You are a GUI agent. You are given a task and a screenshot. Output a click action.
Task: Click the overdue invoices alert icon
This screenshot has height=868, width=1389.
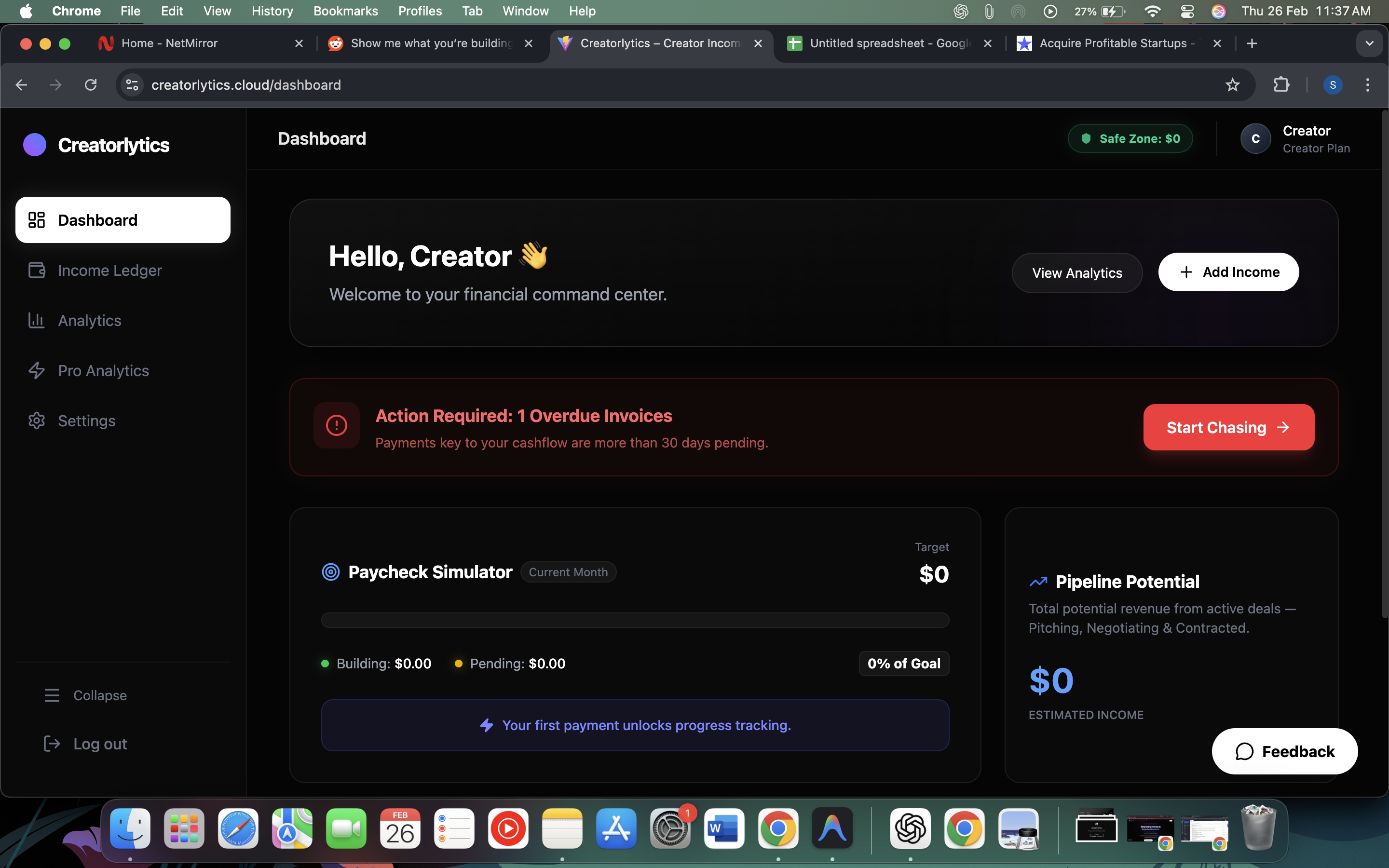(336, 425)
